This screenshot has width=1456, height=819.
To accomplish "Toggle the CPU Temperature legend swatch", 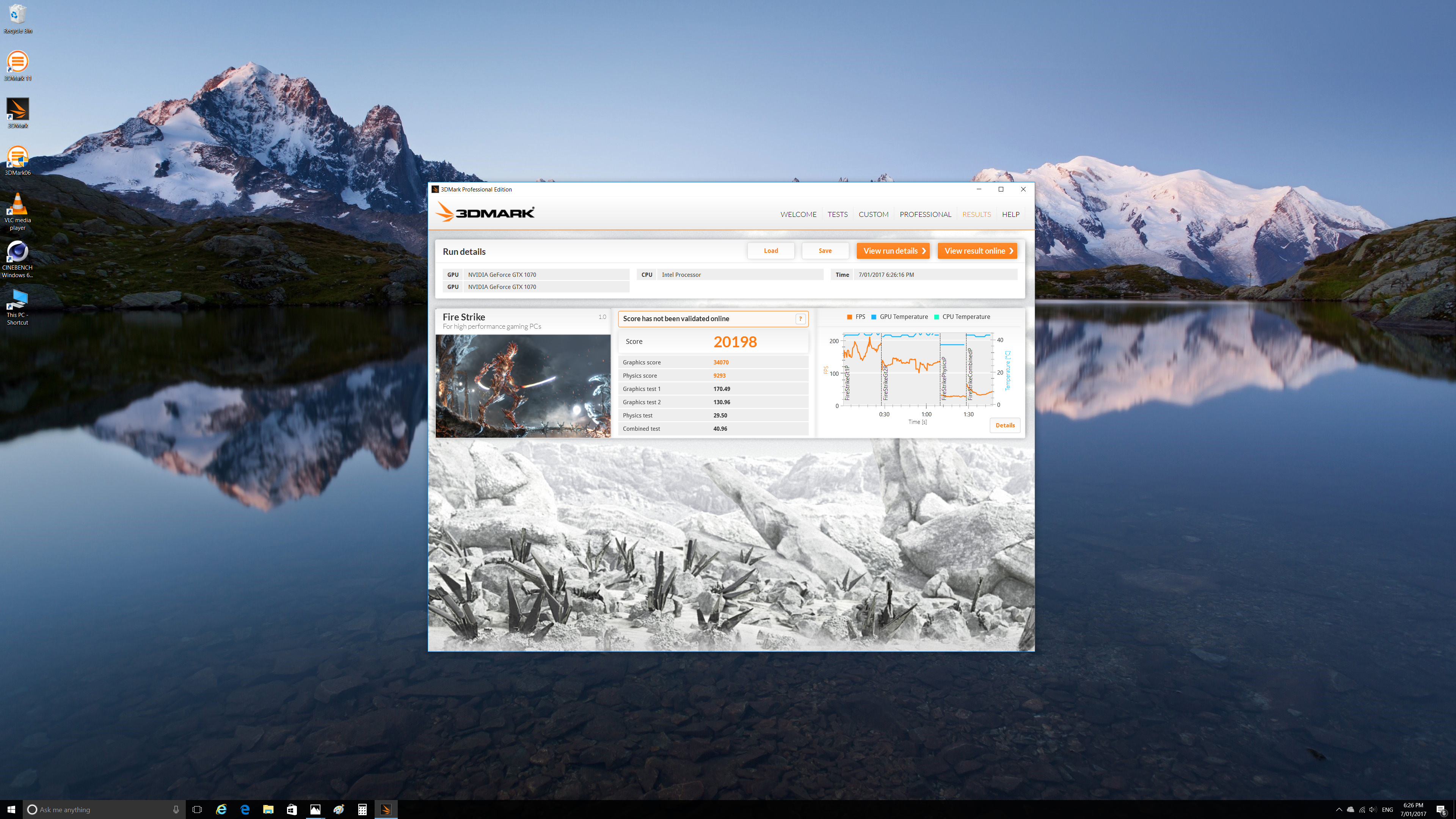I will pyautogui.click(x=937, y=317).
